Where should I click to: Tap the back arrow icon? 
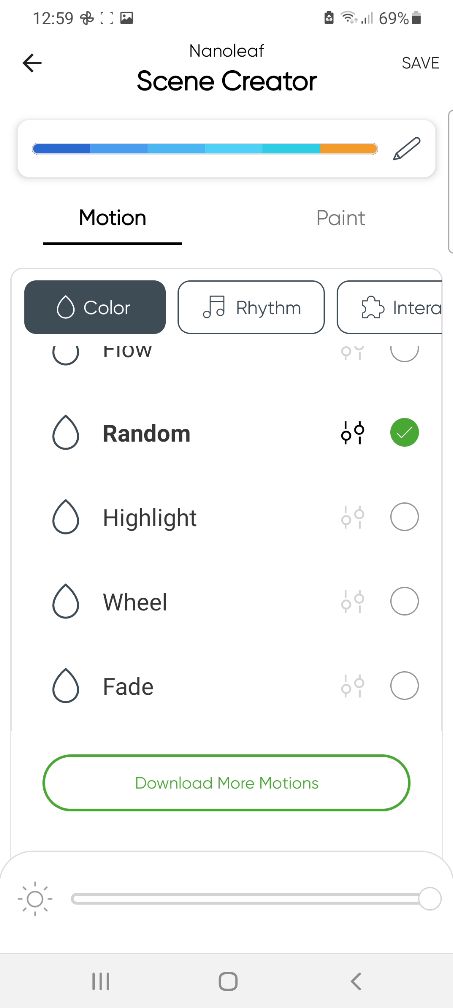tap(31, 63)
